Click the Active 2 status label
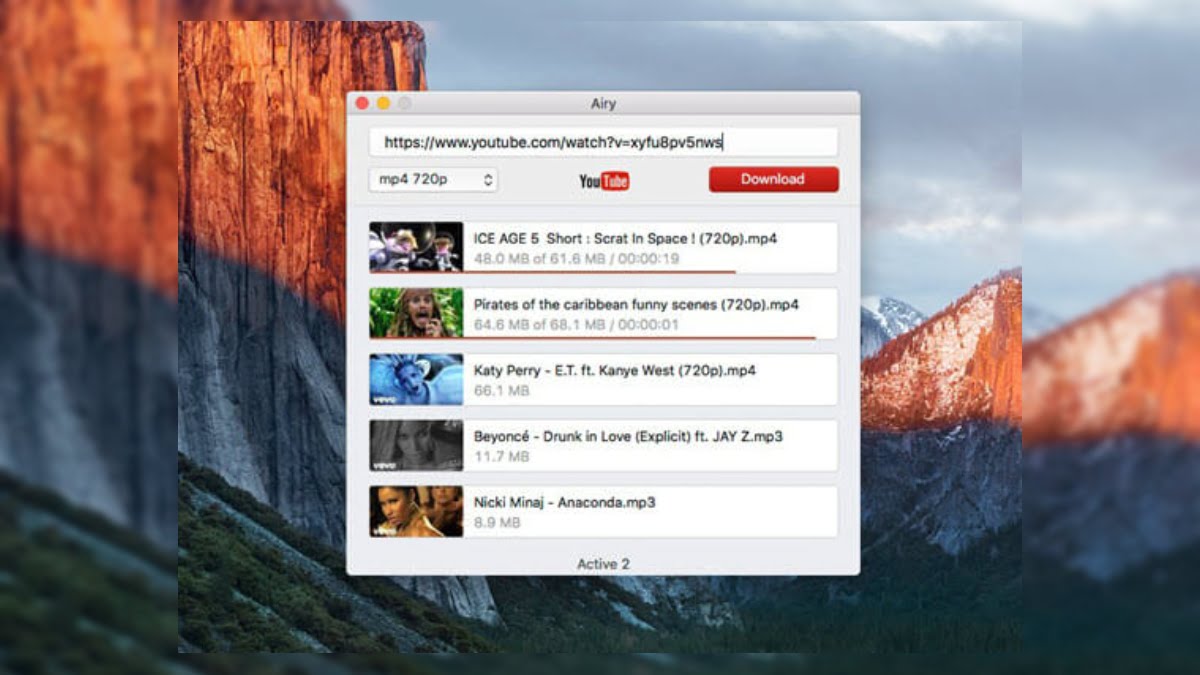The height and width of the screenshot is (675, 1200). pyautogui.click(x=602, y=563)
